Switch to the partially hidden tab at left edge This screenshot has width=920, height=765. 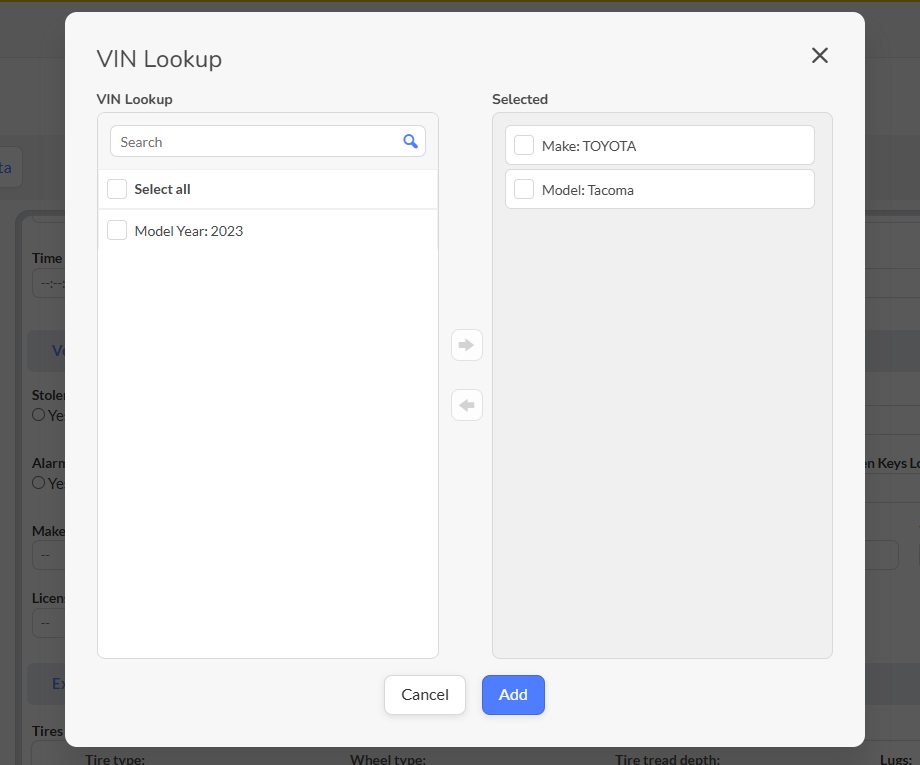tap(8, 168)
